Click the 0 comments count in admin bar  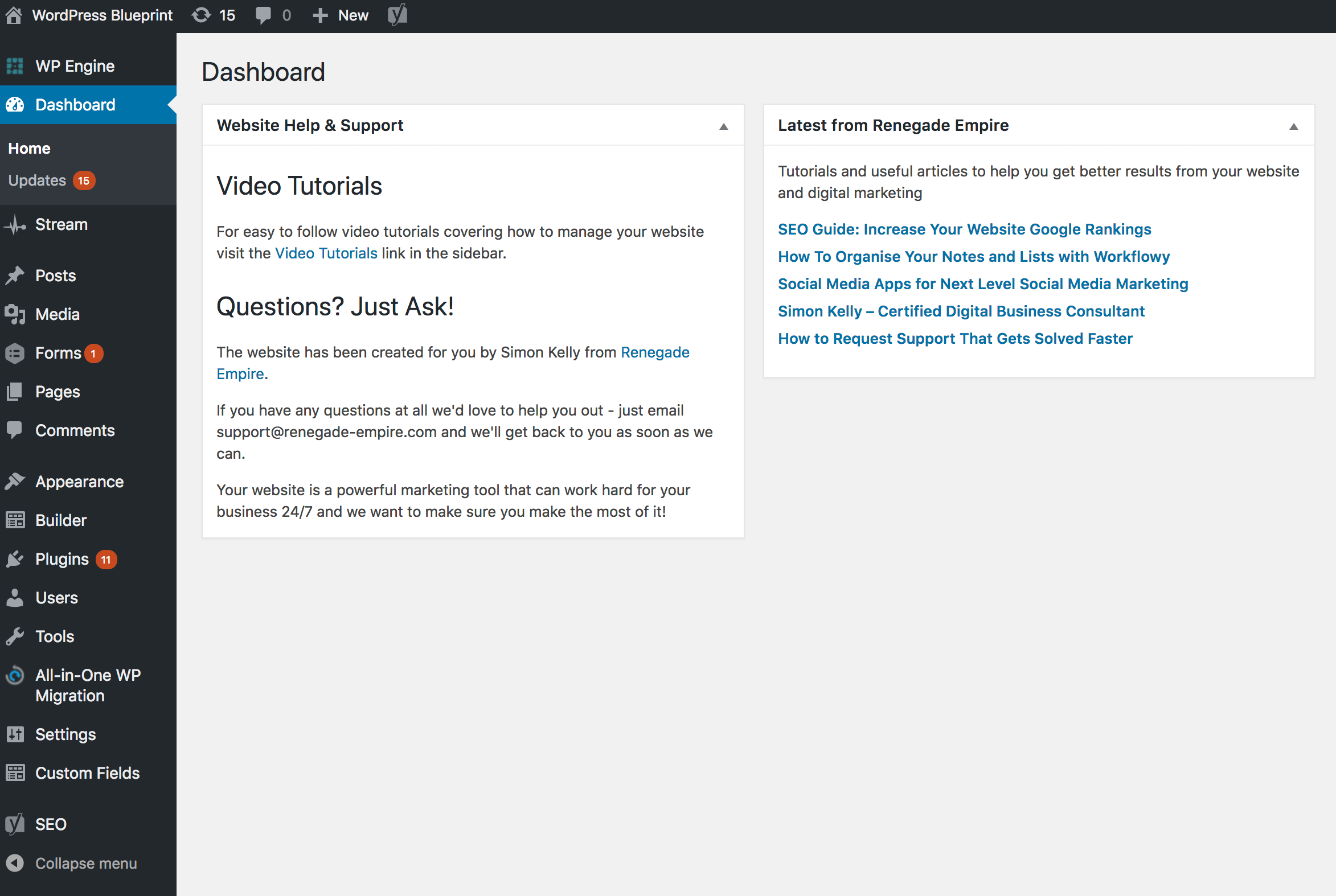[286, 15]
